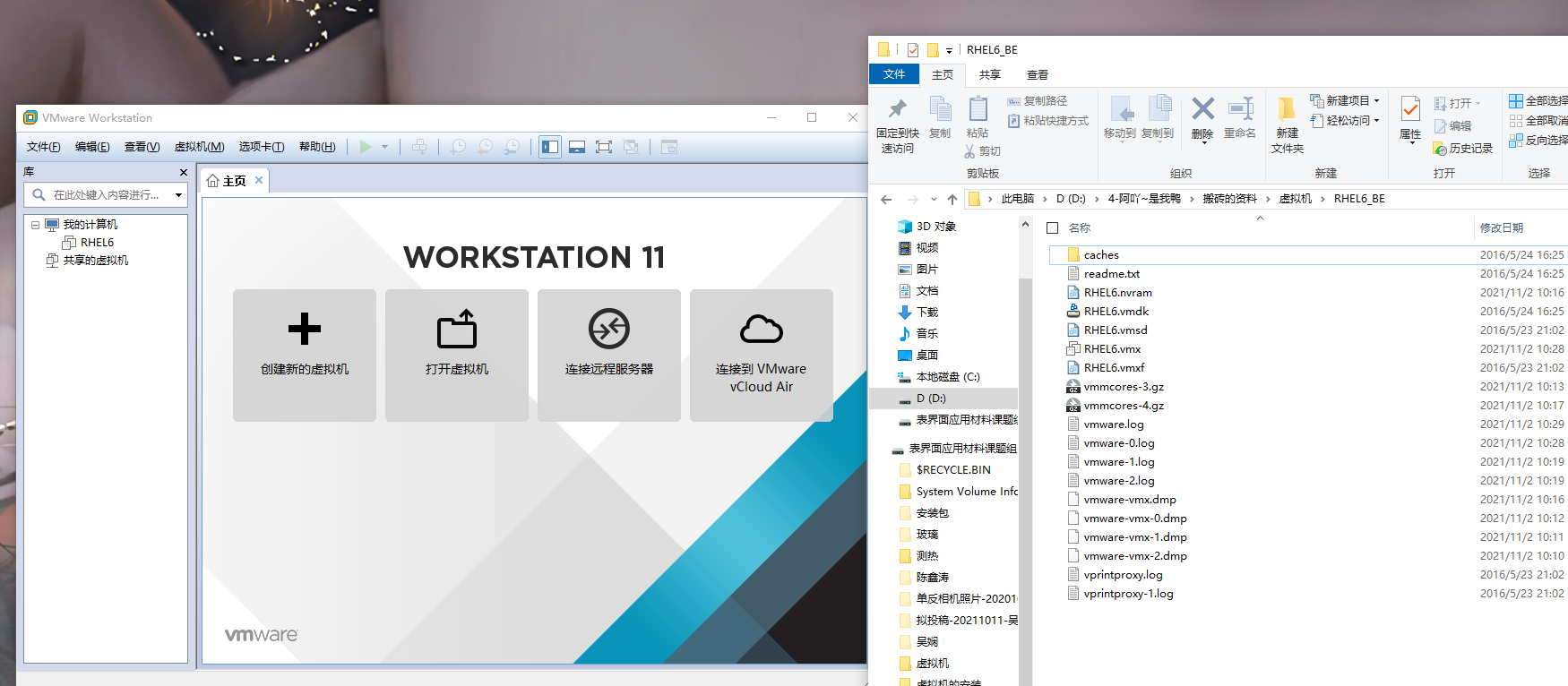Open the 帮助(H) menu in VMware
Viewport: 1568px width, 686px height.
pyautogui.click(x=317, y=147)
